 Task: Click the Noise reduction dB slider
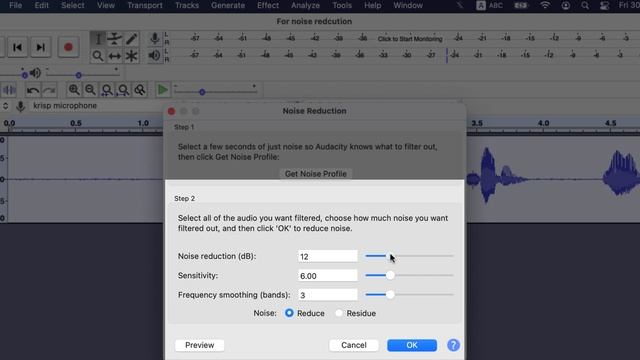(x=409, y=256)
